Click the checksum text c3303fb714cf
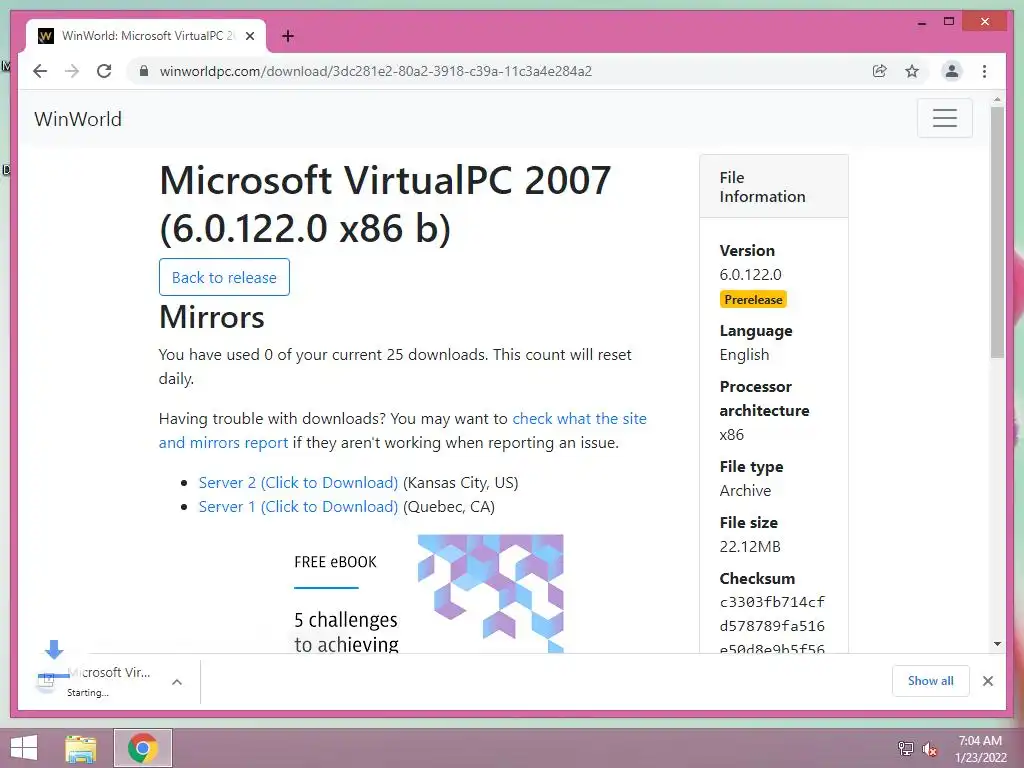1024x768 pixels. coord(772,602)
